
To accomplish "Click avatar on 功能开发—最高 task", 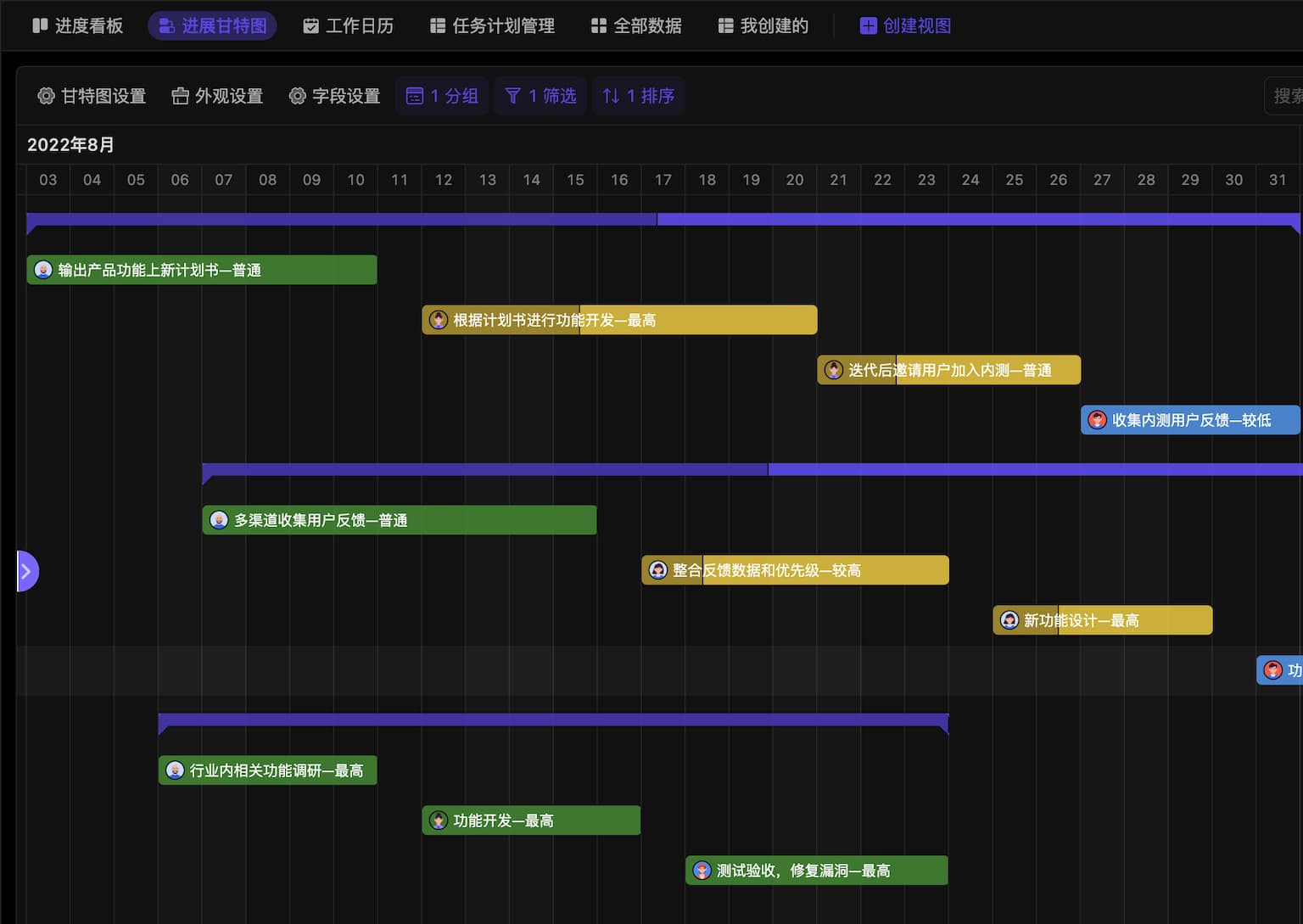I will pyautogui.click(x=439, y=820).
